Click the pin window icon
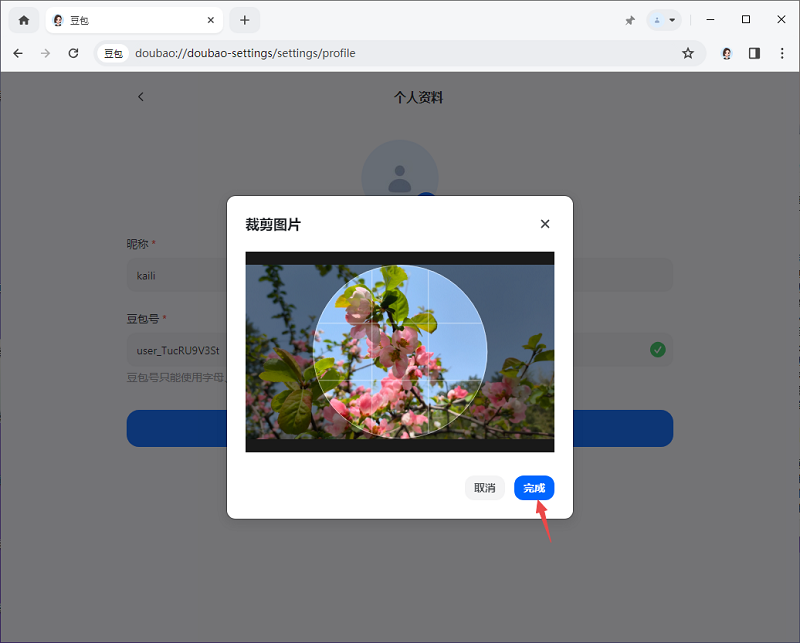The width and height of the screenshot is (800, 643). coord(630,20)
